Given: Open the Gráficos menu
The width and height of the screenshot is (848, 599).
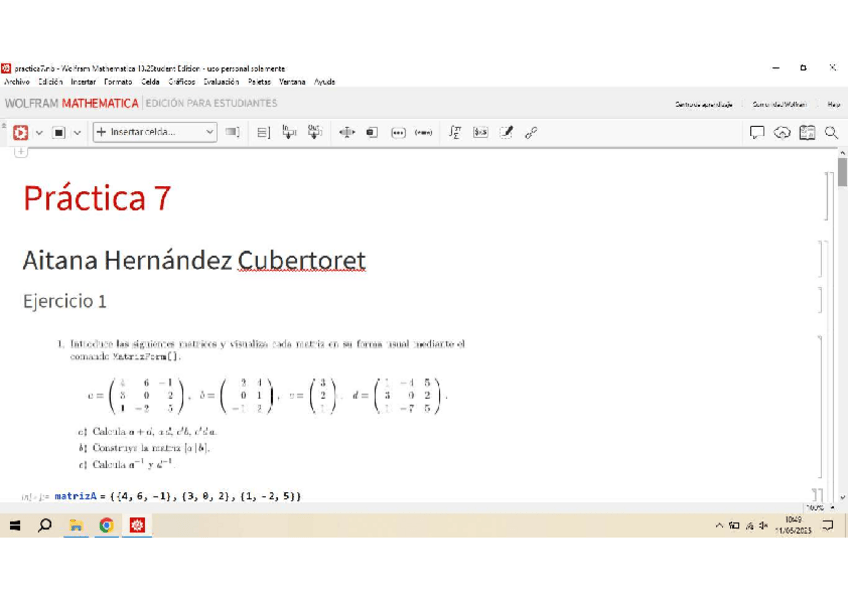Looking at the screenshot, I should [182, 82].
